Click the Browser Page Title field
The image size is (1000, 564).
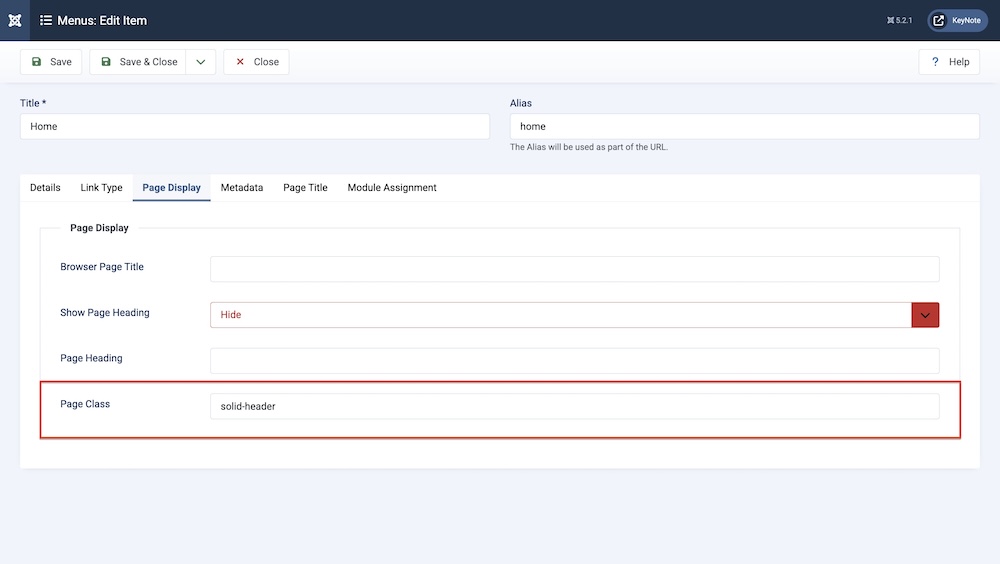pos(574,269)
